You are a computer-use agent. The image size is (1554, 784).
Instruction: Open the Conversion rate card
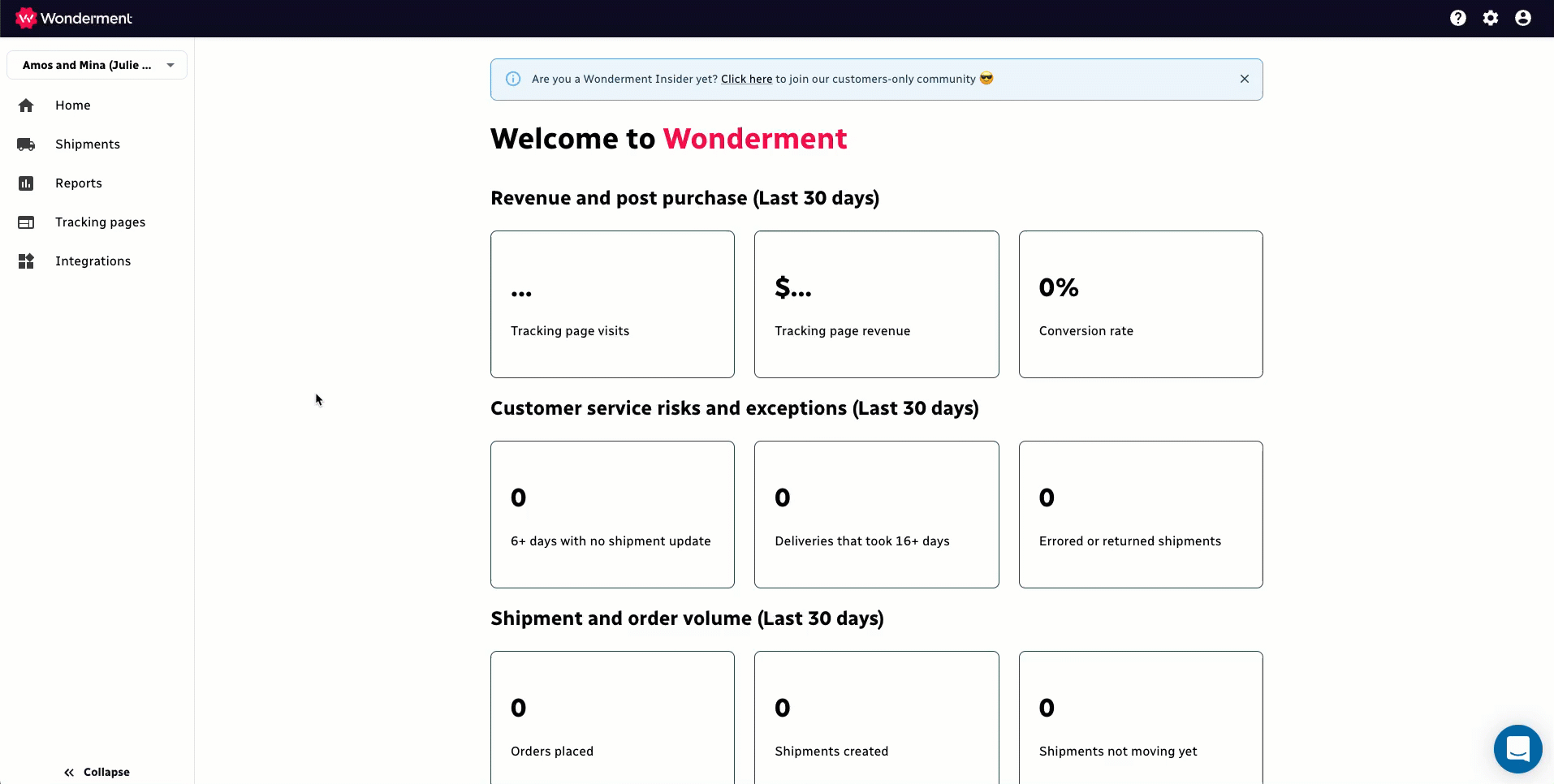click(x=1141, y=304)
